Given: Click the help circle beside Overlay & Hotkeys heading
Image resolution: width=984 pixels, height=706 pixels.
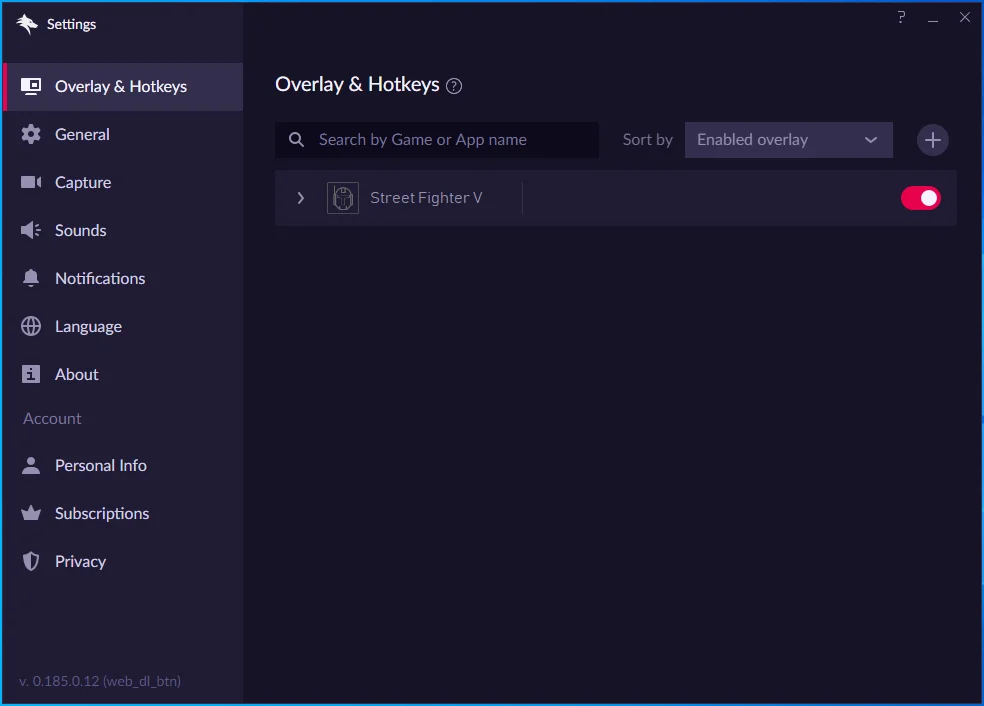Looking at the screenshot, I should pyautogui.click(x=454, y=86).
